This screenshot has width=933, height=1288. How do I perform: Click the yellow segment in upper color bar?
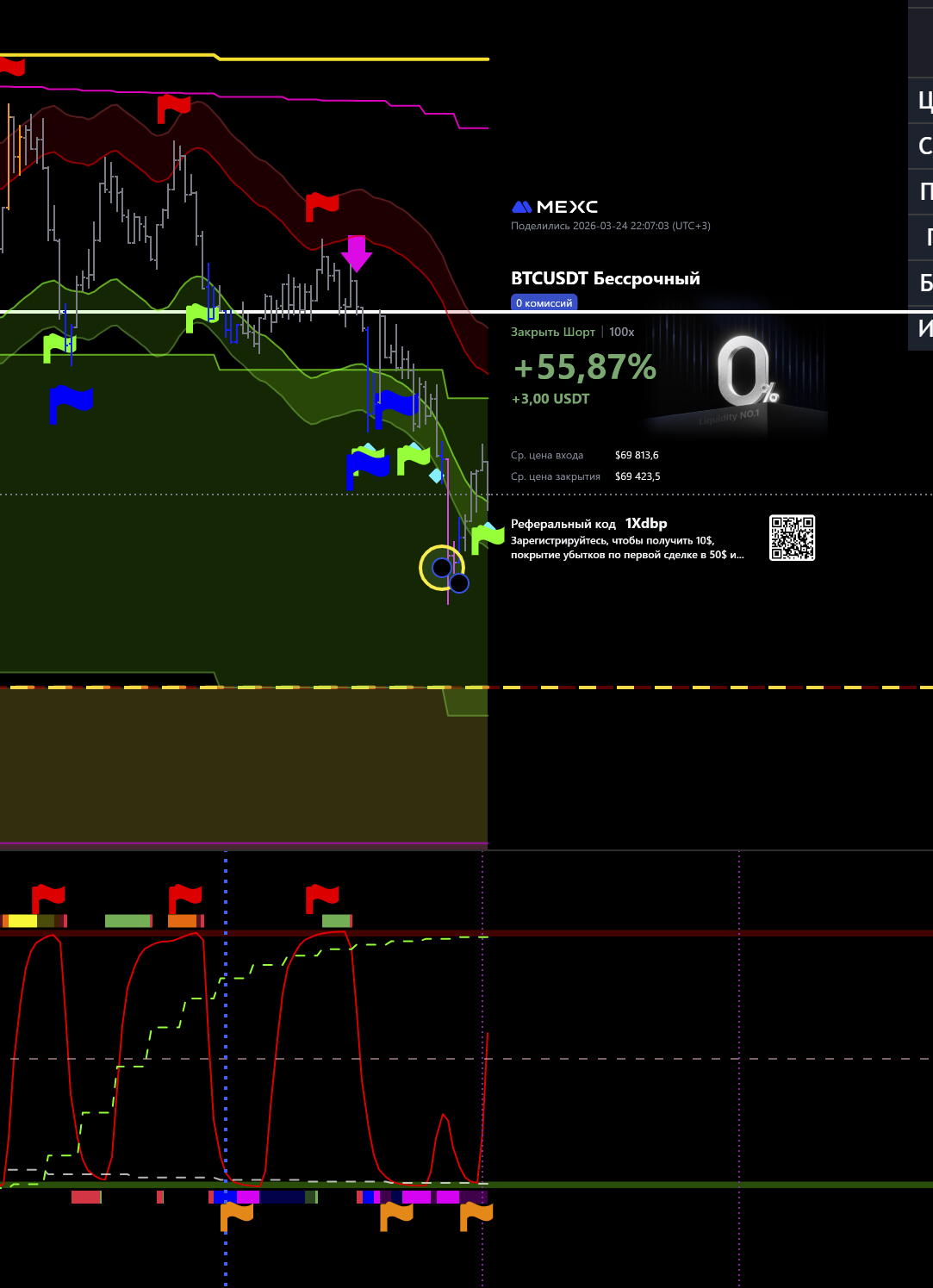point(22,921)
